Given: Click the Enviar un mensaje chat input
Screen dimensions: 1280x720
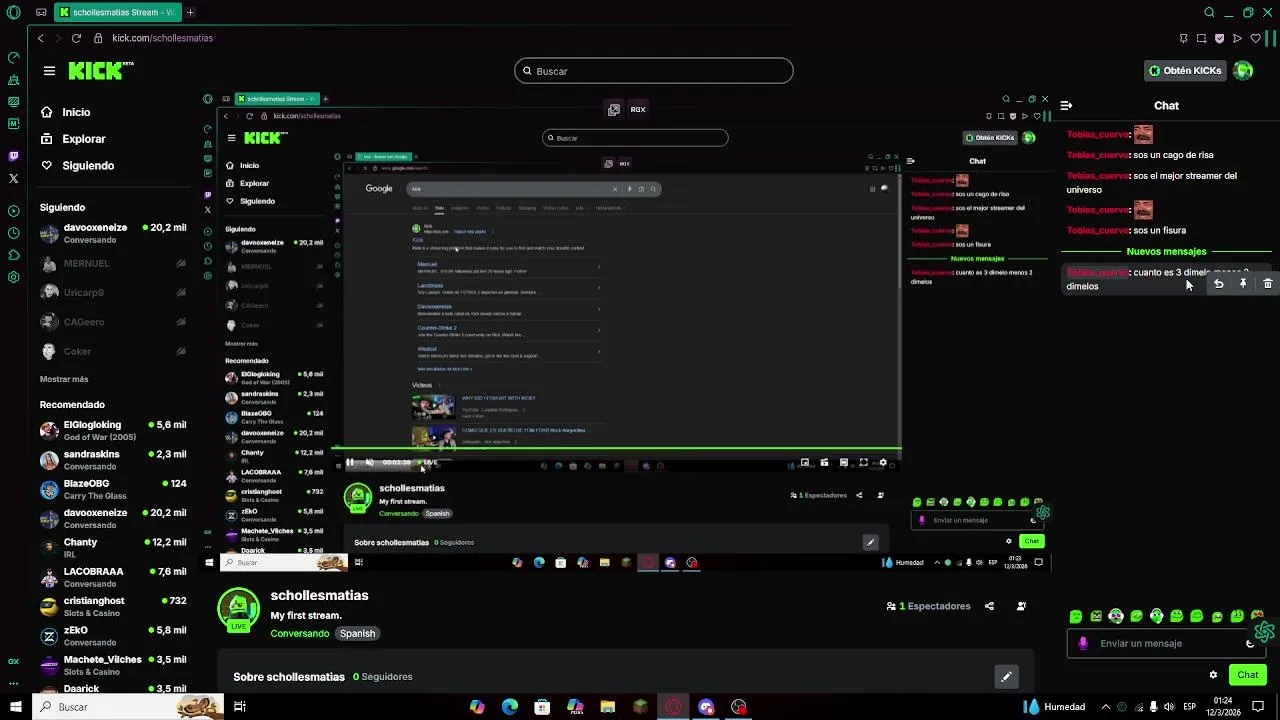Looking at the screenshot, I should coord(1165,643).
